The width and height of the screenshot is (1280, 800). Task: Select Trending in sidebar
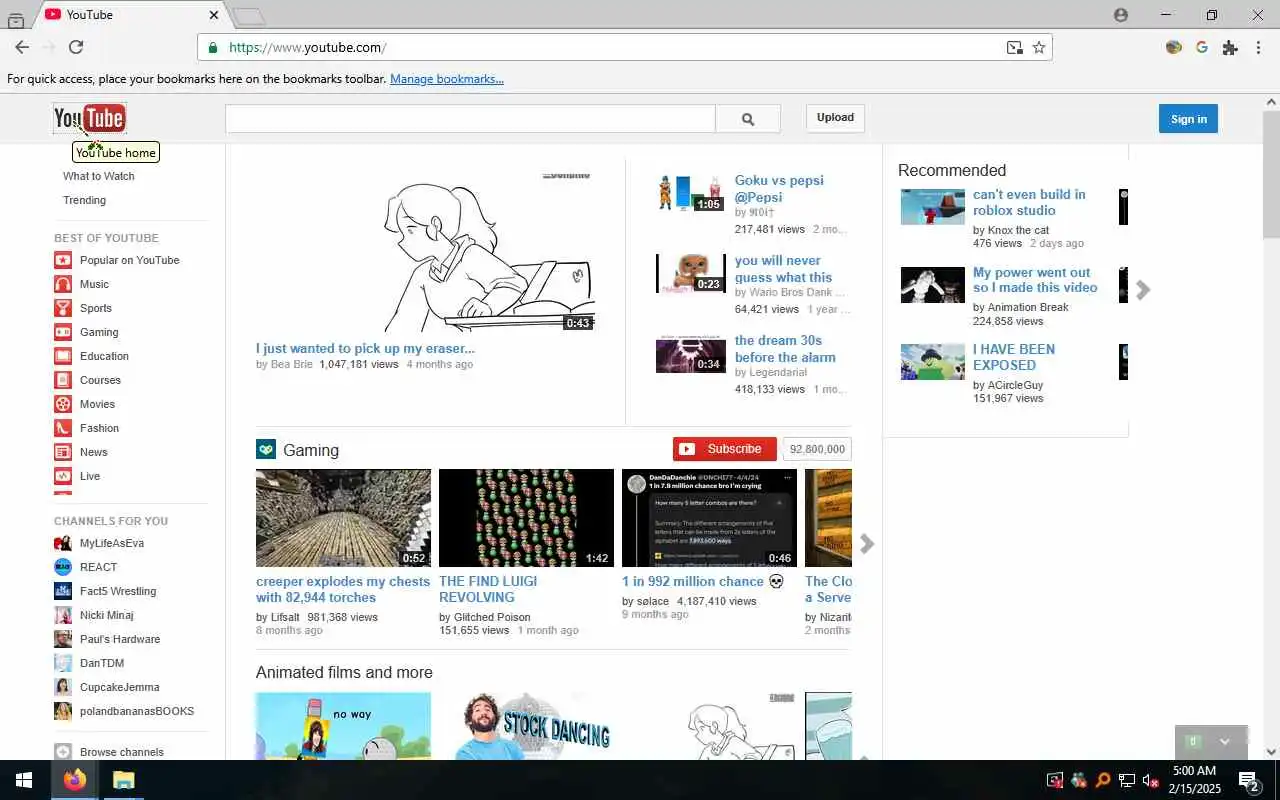pyautogui.click(x=84, y=200)
